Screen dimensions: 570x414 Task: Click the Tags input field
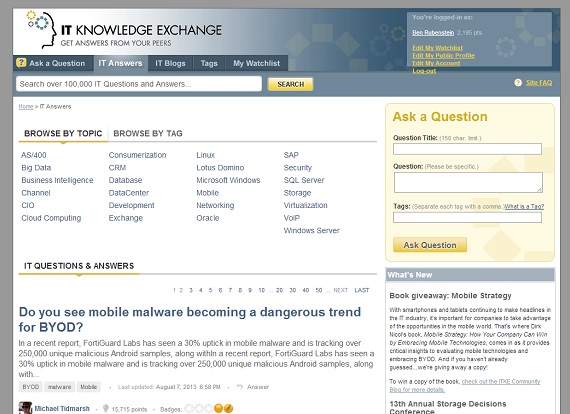click(467, 217)
